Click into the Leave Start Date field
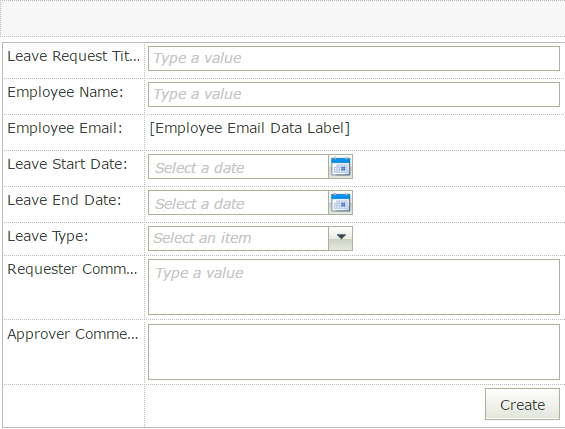 [x=239, y=167]
